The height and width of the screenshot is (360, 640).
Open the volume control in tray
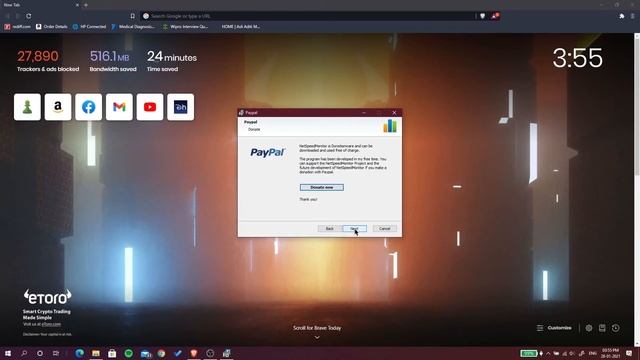tap(572, 353)
